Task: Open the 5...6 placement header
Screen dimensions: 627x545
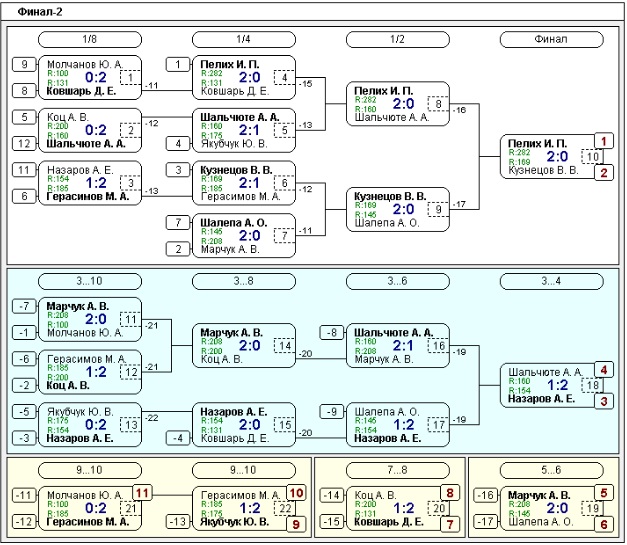Action: 551,470
